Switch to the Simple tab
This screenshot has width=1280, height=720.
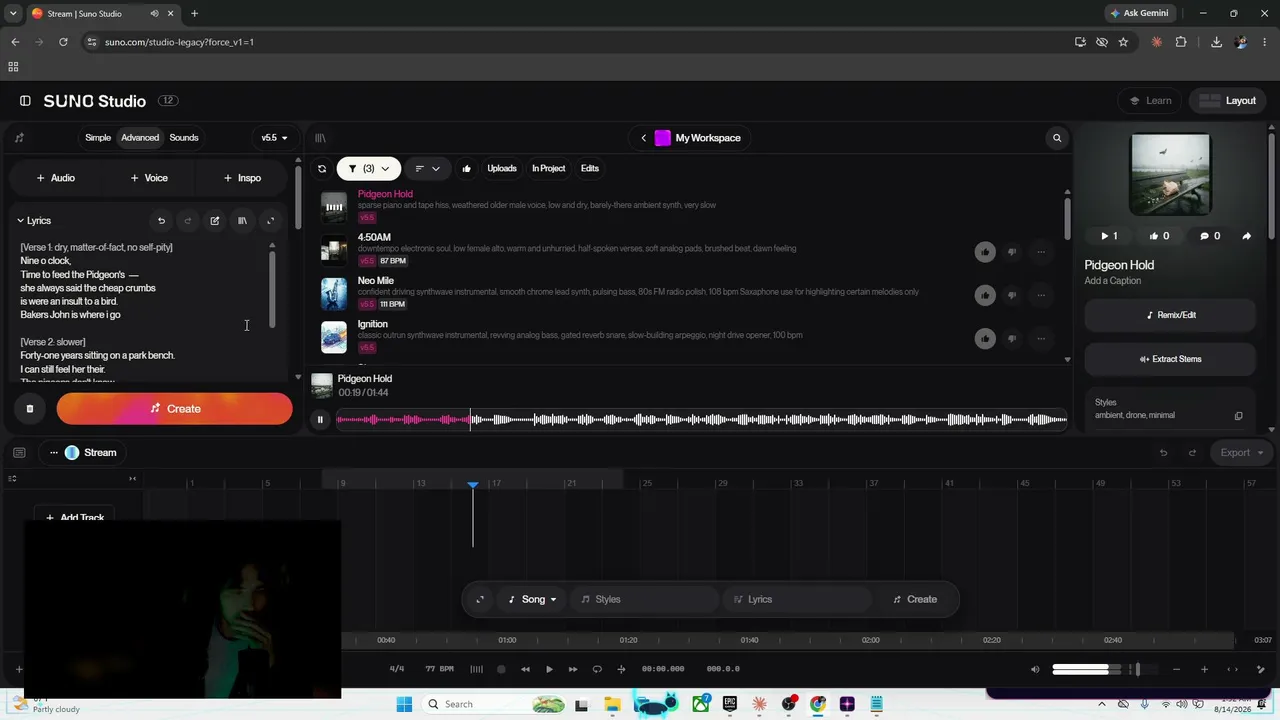point(98,138)
